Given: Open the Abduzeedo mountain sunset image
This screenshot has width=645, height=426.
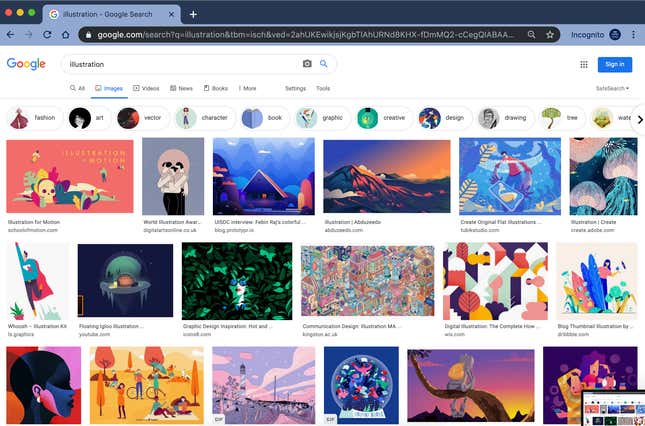Looking at the screenshot, I should point(387,176).
